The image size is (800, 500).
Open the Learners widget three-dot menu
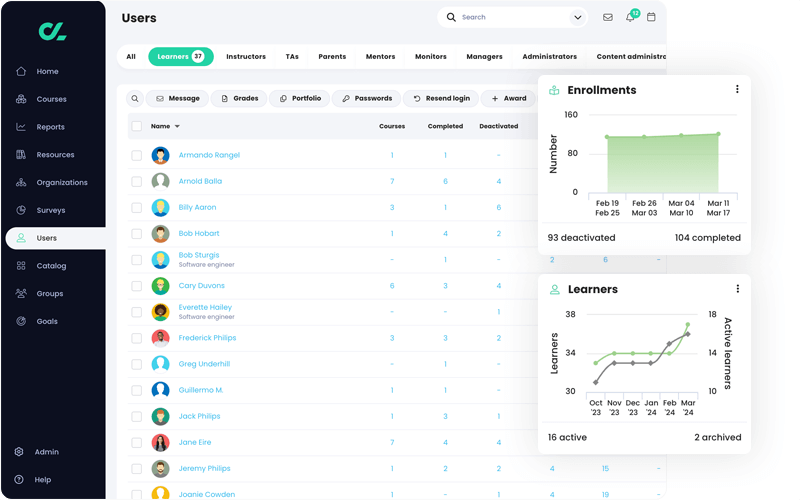tap(737, 289)
